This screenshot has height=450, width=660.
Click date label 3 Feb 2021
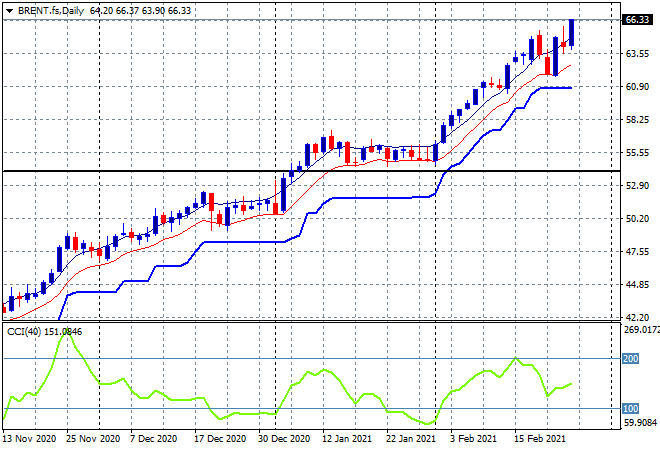point(473,439)
